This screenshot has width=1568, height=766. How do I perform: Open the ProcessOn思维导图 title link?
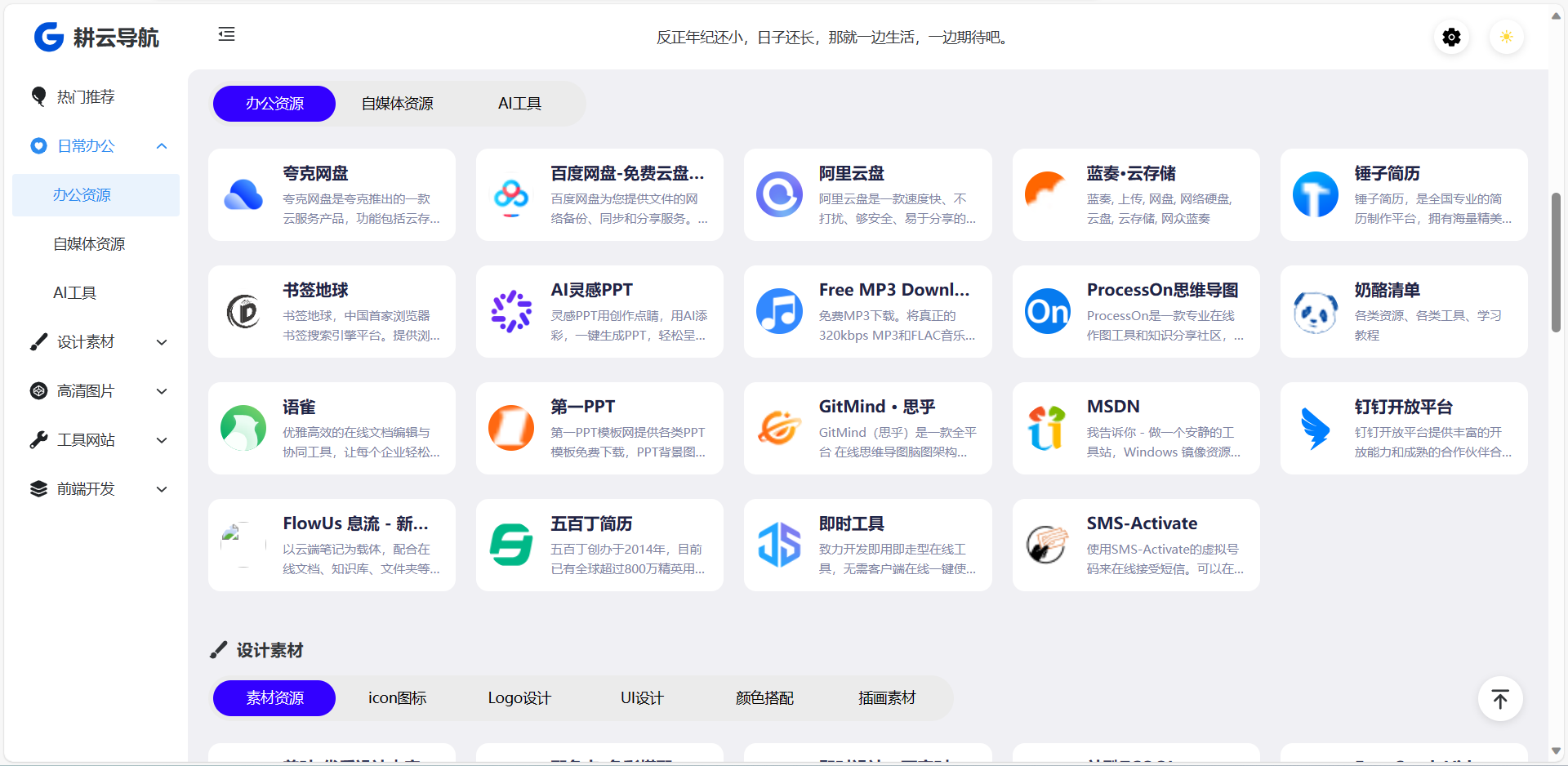(1162, 290)
